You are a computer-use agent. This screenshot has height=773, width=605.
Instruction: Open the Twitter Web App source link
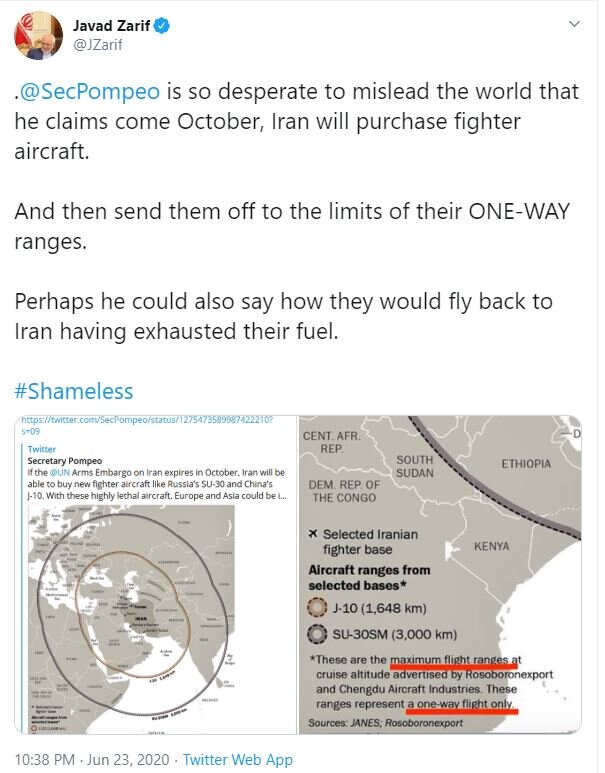238,760
